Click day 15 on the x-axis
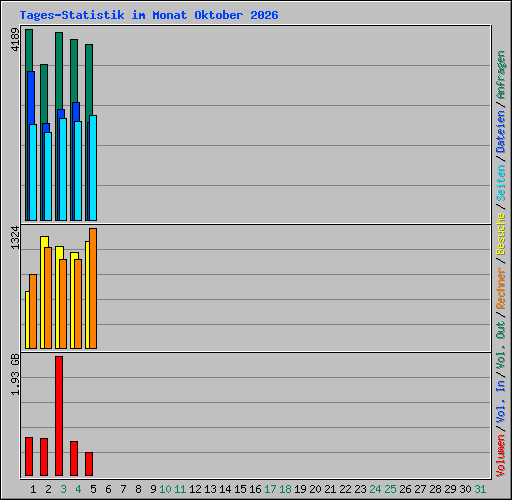Viewport: 512px width, 500px height. [x=240, y=489]
